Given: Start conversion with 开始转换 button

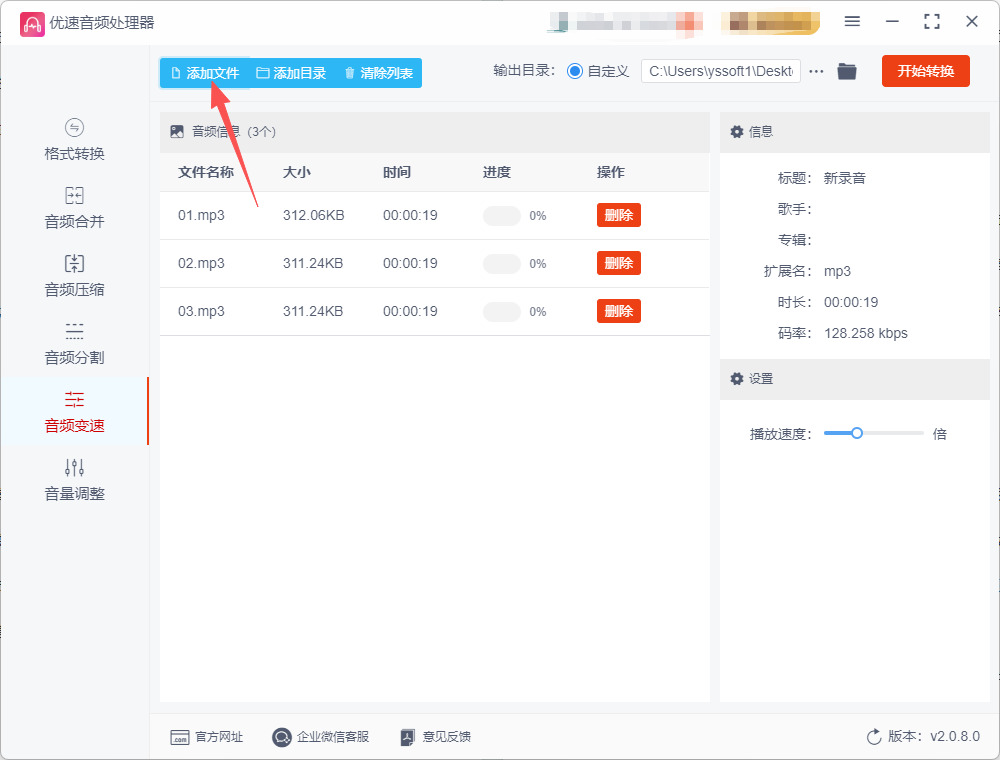Looking at the screenshot, I should (x=925, y=71).
